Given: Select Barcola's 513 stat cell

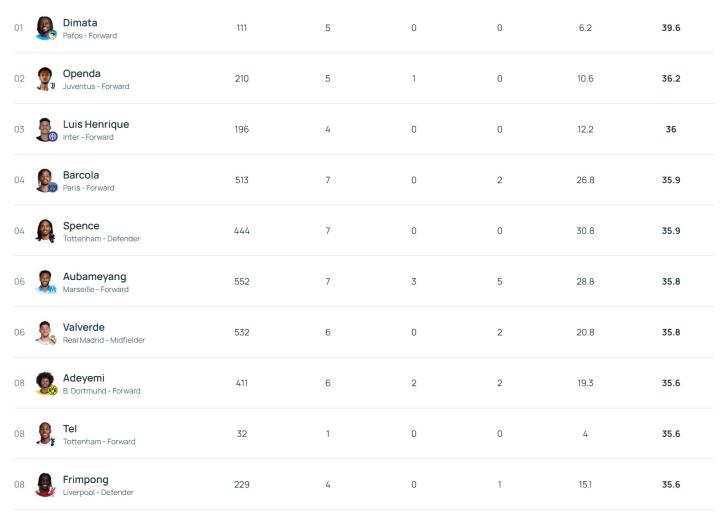Looking at the screenshot, I should (242, 181).
